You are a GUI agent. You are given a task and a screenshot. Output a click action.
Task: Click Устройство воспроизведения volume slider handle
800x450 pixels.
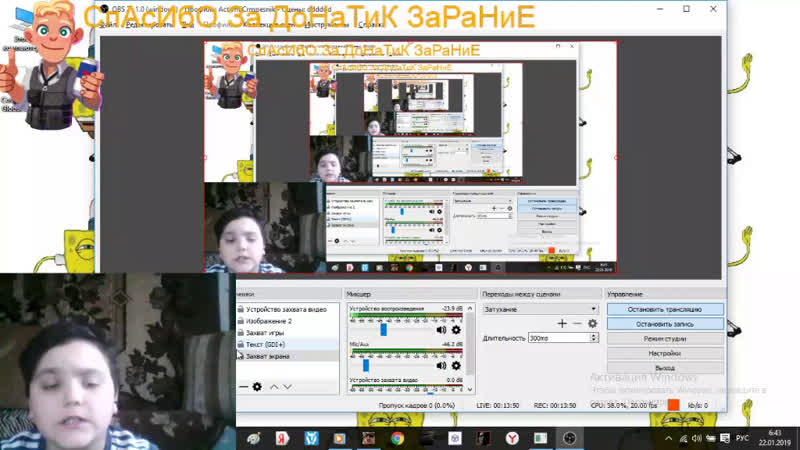(x=384, y=330)
